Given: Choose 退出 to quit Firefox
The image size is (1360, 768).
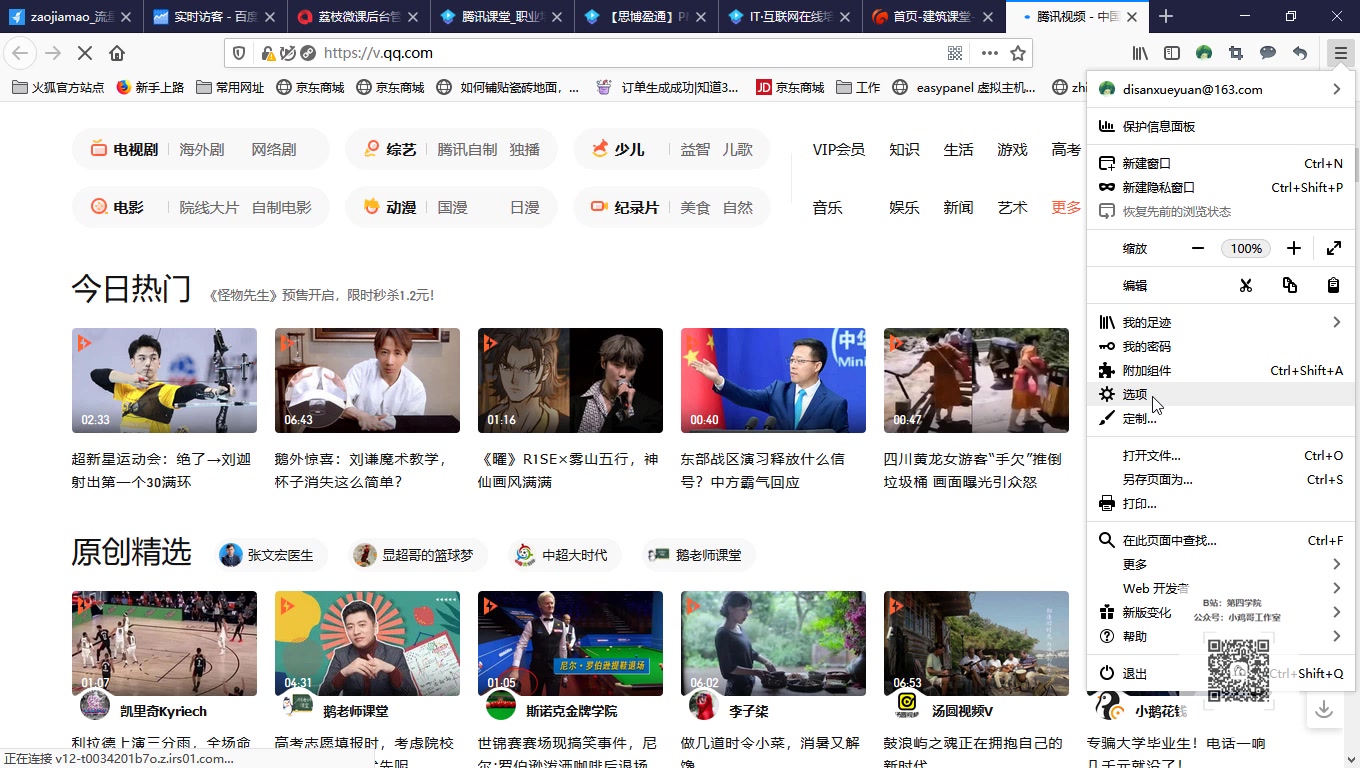Looking at the screenshot, I should tap(1221, 673).
